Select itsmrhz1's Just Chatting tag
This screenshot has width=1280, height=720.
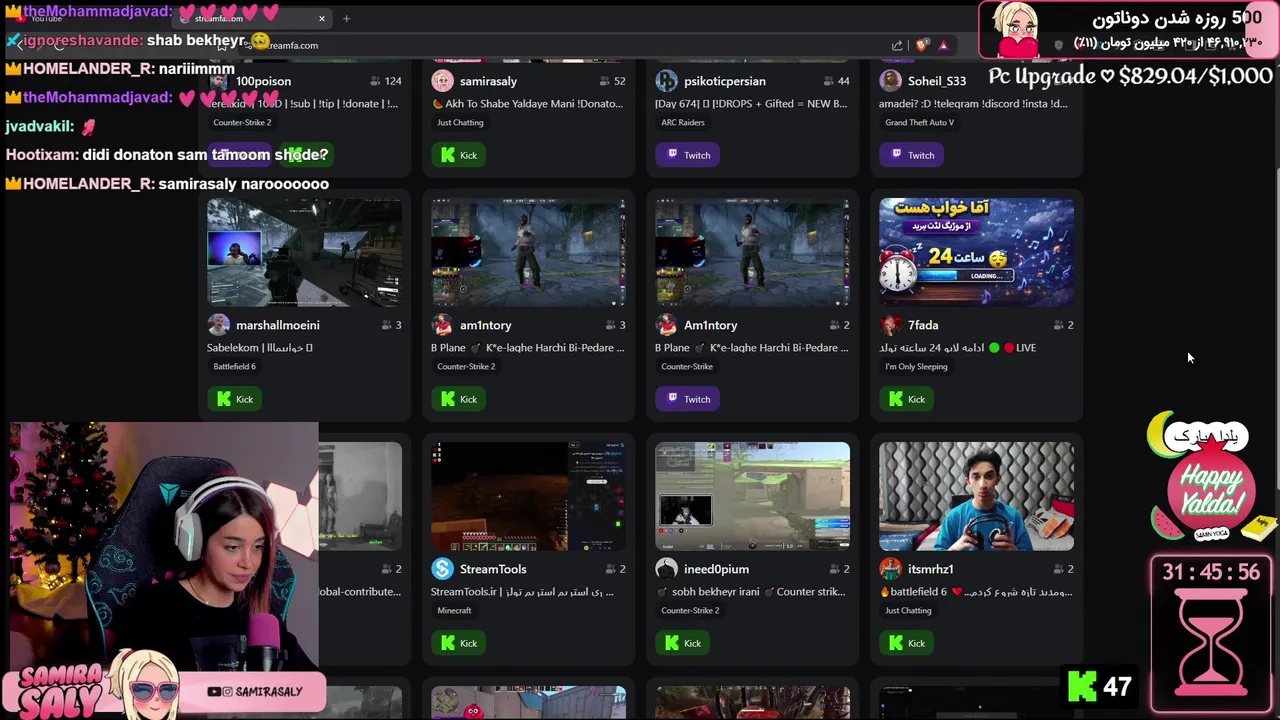click(x=908, y=611)
